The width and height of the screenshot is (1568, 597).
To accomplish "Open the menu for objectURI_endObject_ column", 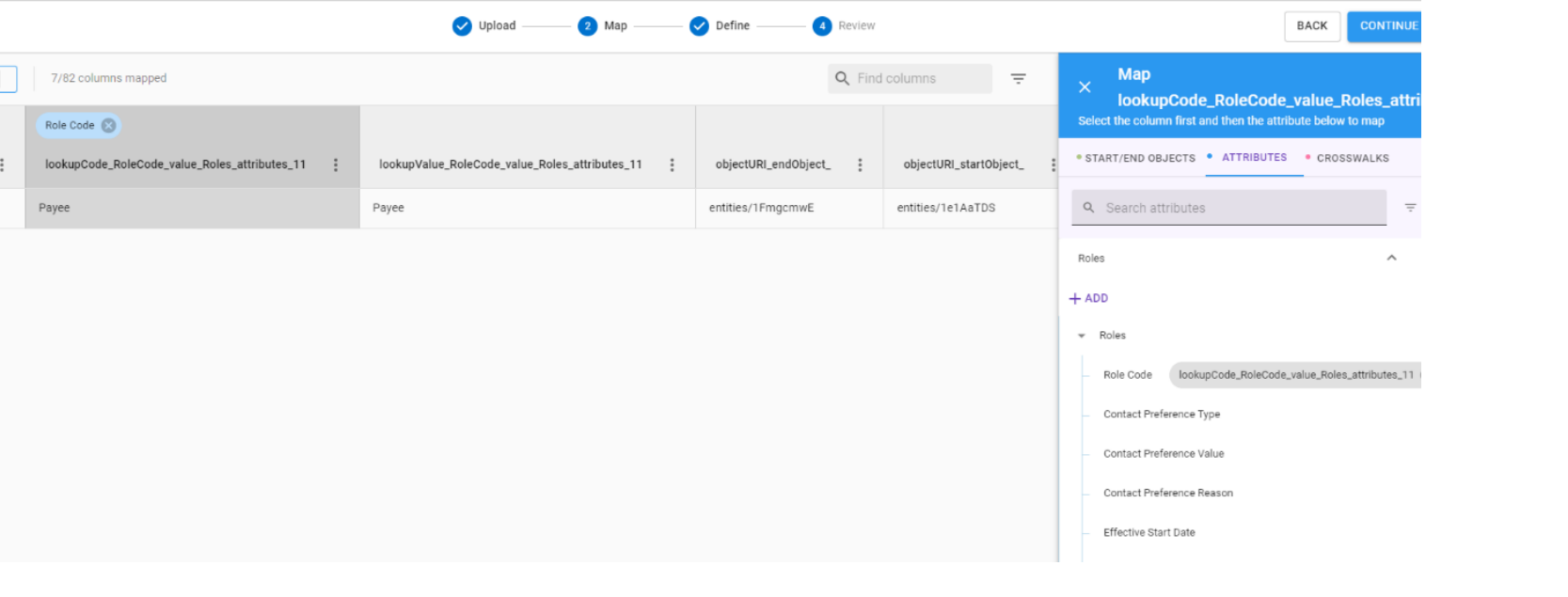I will (860, 165).
